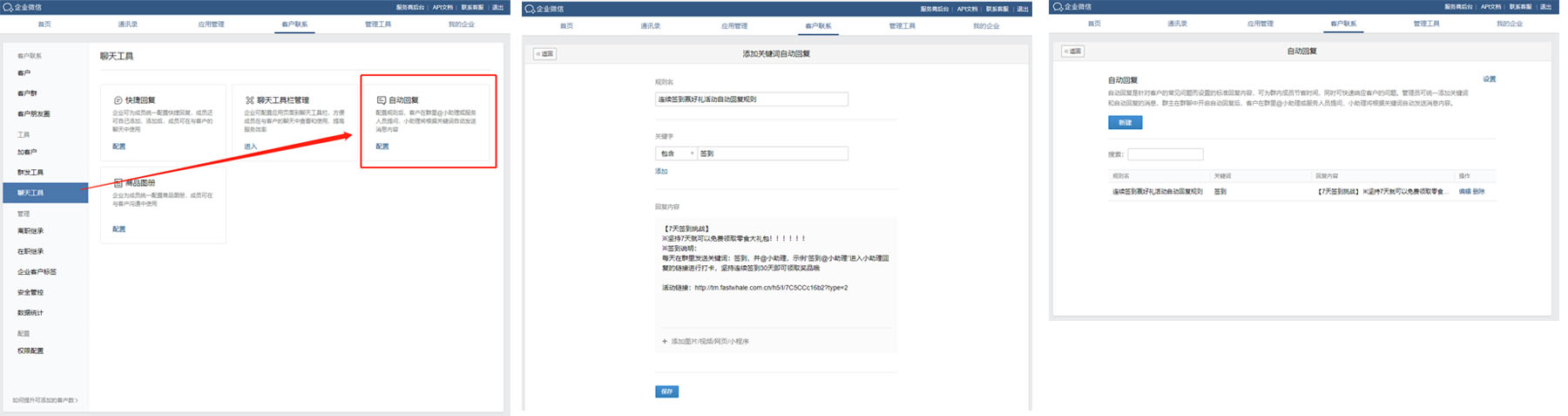The image size is (1568, 416).
Task: Click the 商品图册 picture icon
Action: [x=118, y=183]
